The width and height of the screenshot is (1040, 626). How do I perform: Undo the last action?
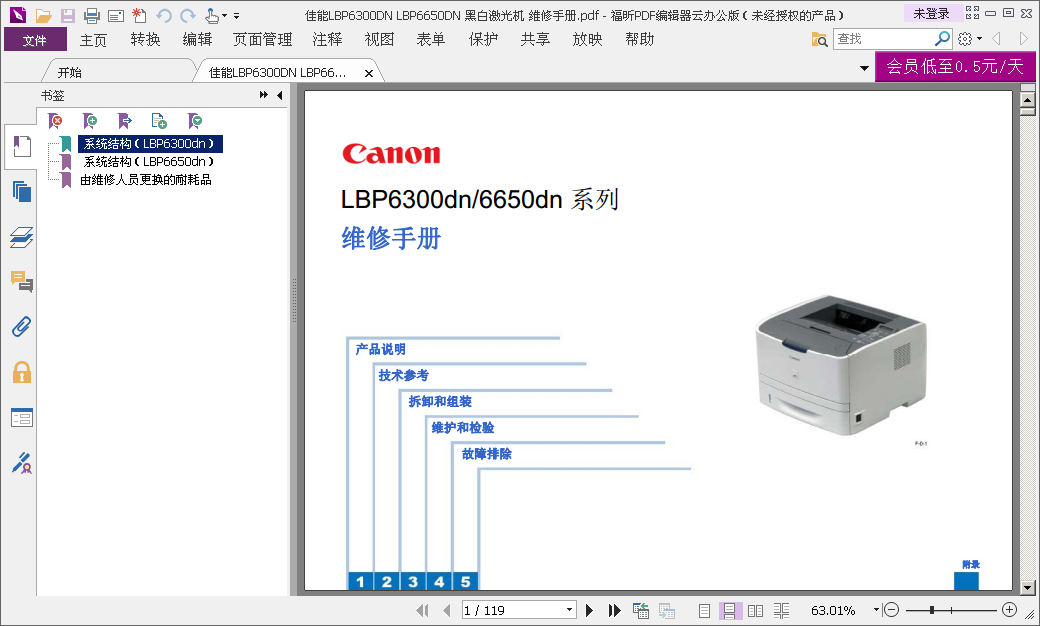[x=164, y=15]
